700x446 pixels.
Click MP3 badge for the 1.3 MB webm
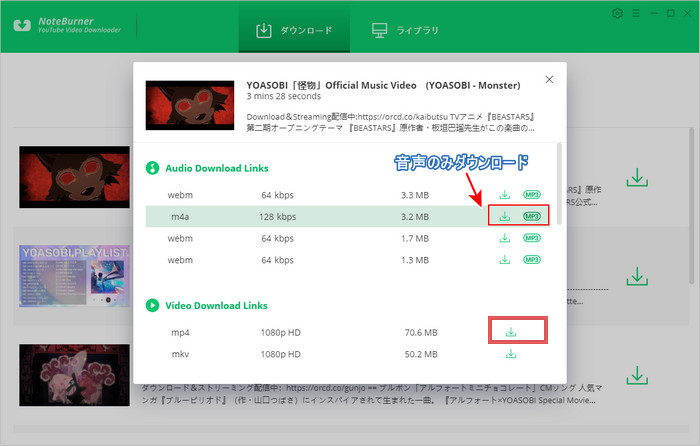(x=532, y=260)
